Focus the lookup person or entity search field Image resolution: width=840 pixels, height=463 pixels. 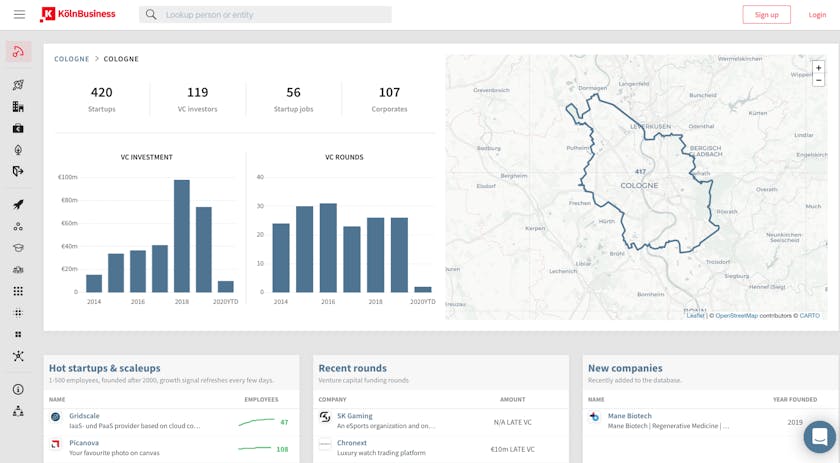(270, 15)
